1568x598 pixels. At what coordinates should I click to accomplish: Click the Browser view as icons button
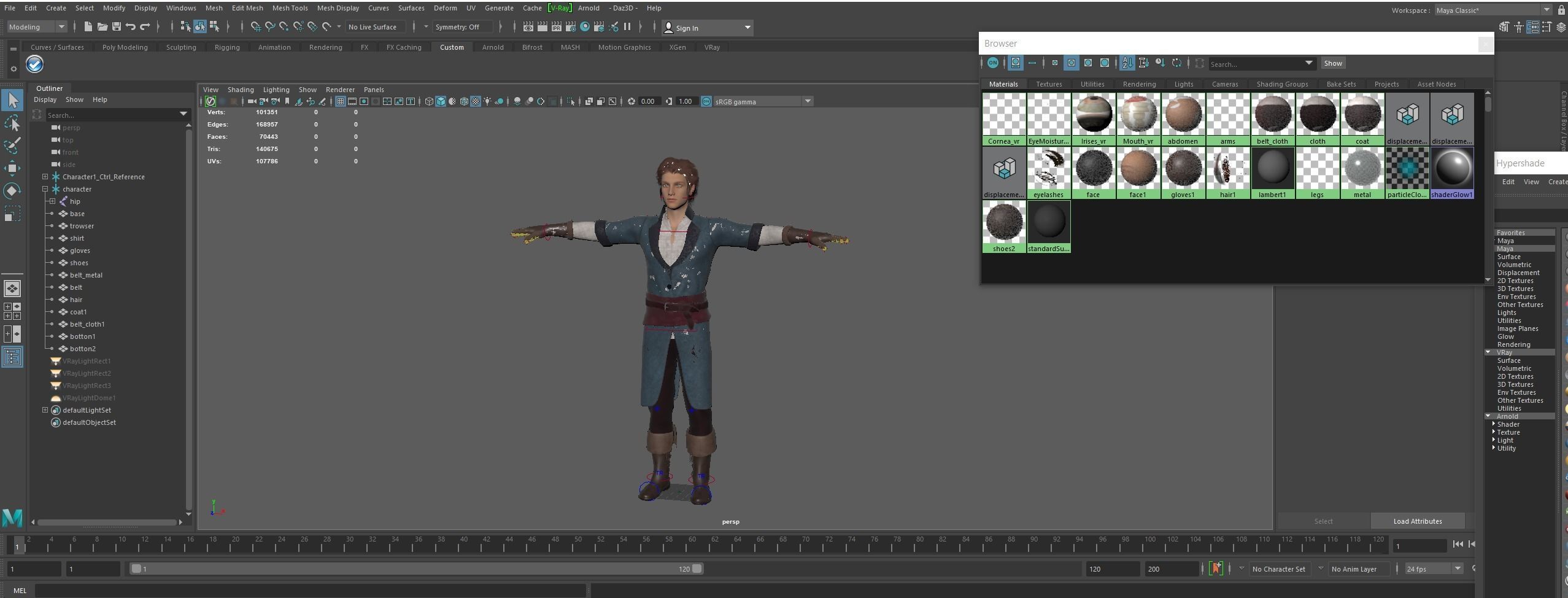(x=1016, y=63)
